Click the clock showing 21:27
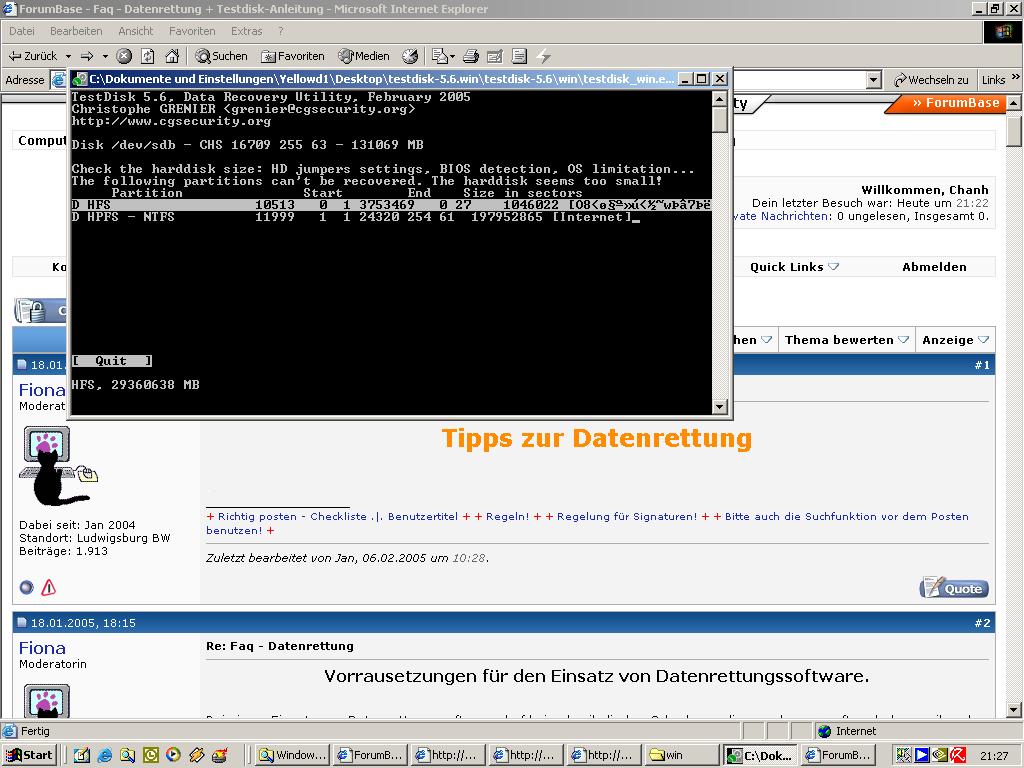Image resolution: width=1024 pixels, height=768 pixels. point(994,756)
